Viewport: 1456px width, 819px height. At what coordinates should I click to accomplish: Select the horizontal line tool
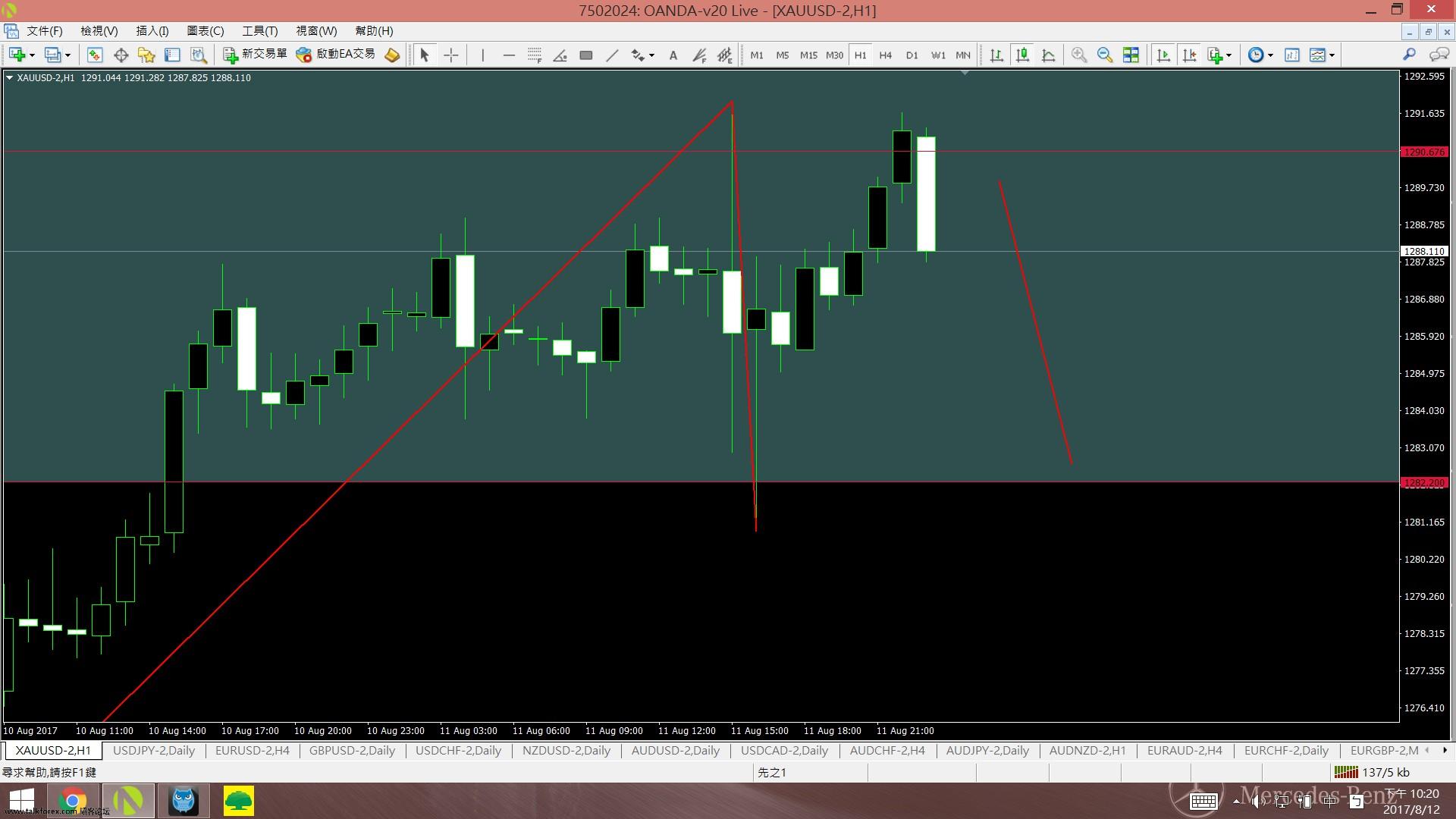[509, 55]
